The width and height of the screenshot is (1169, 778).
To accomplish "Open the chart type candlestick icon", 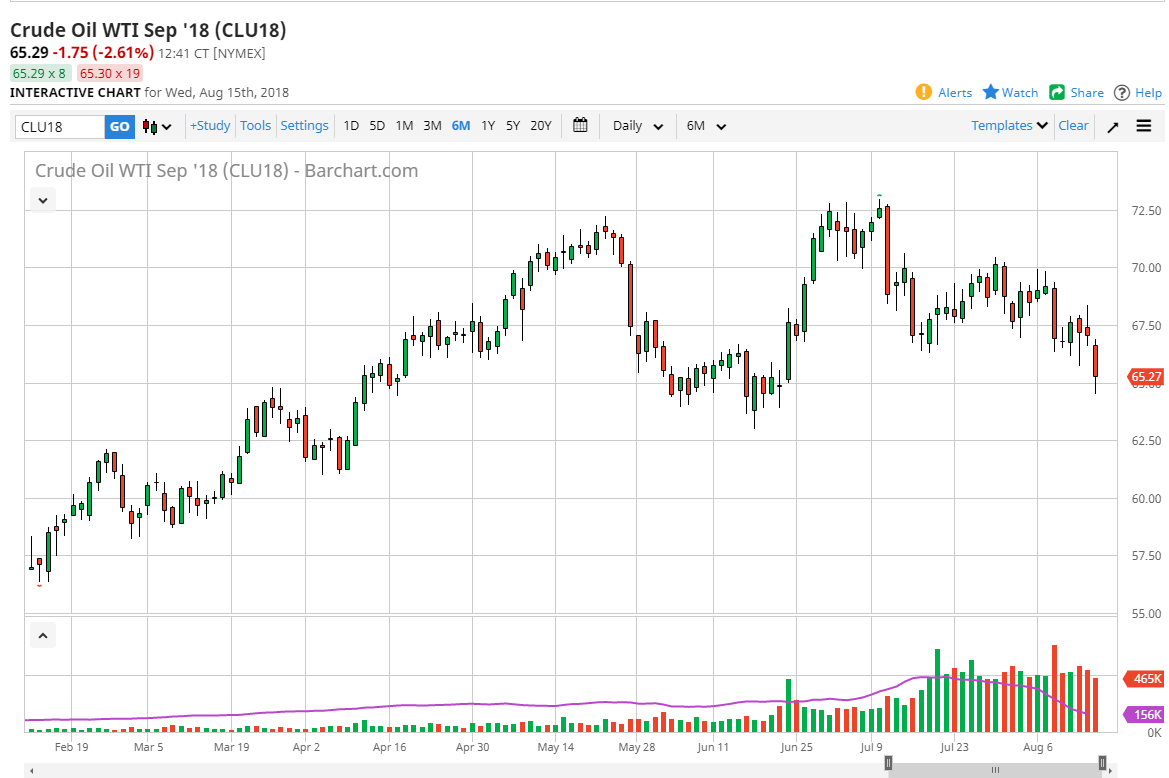I will click(148, 126).
